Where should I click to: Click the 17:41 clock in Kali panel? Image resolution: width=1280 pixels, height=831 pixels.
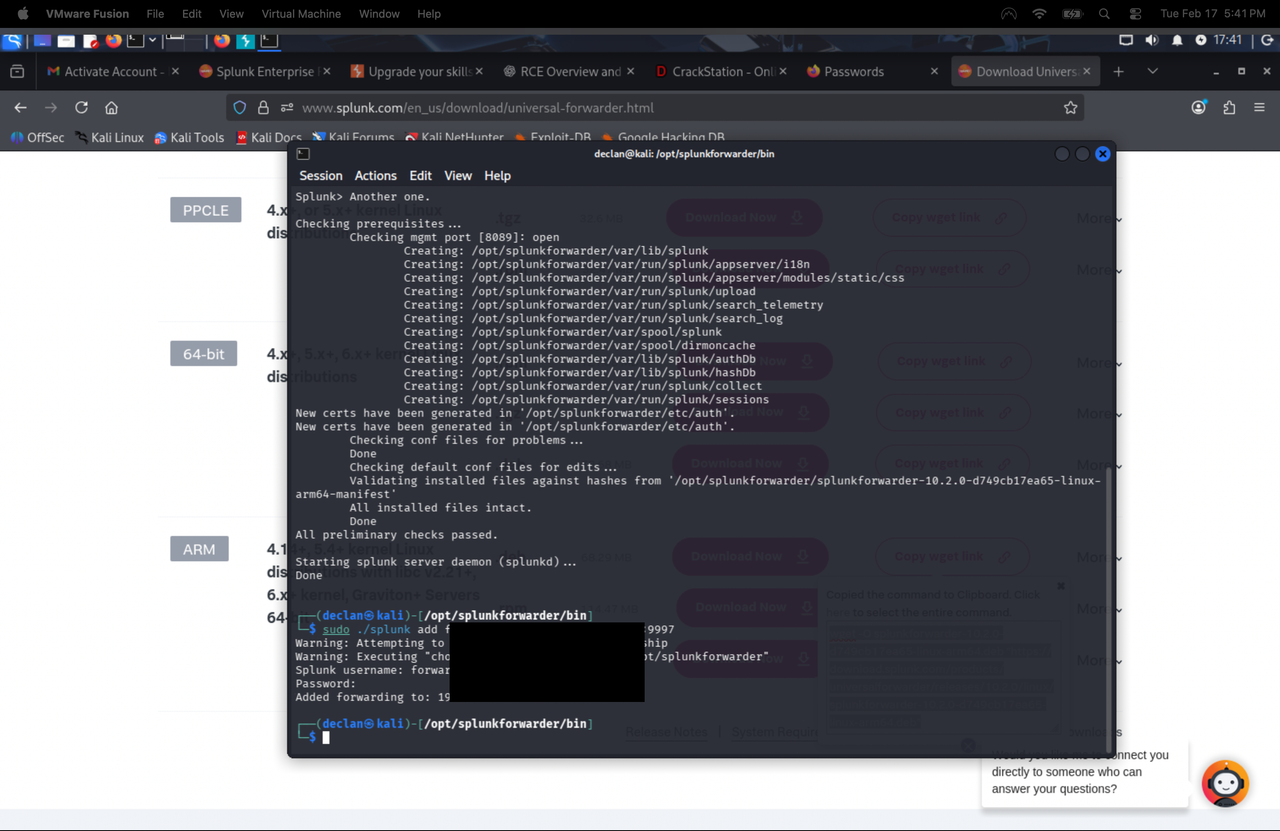coord(1227,41)
